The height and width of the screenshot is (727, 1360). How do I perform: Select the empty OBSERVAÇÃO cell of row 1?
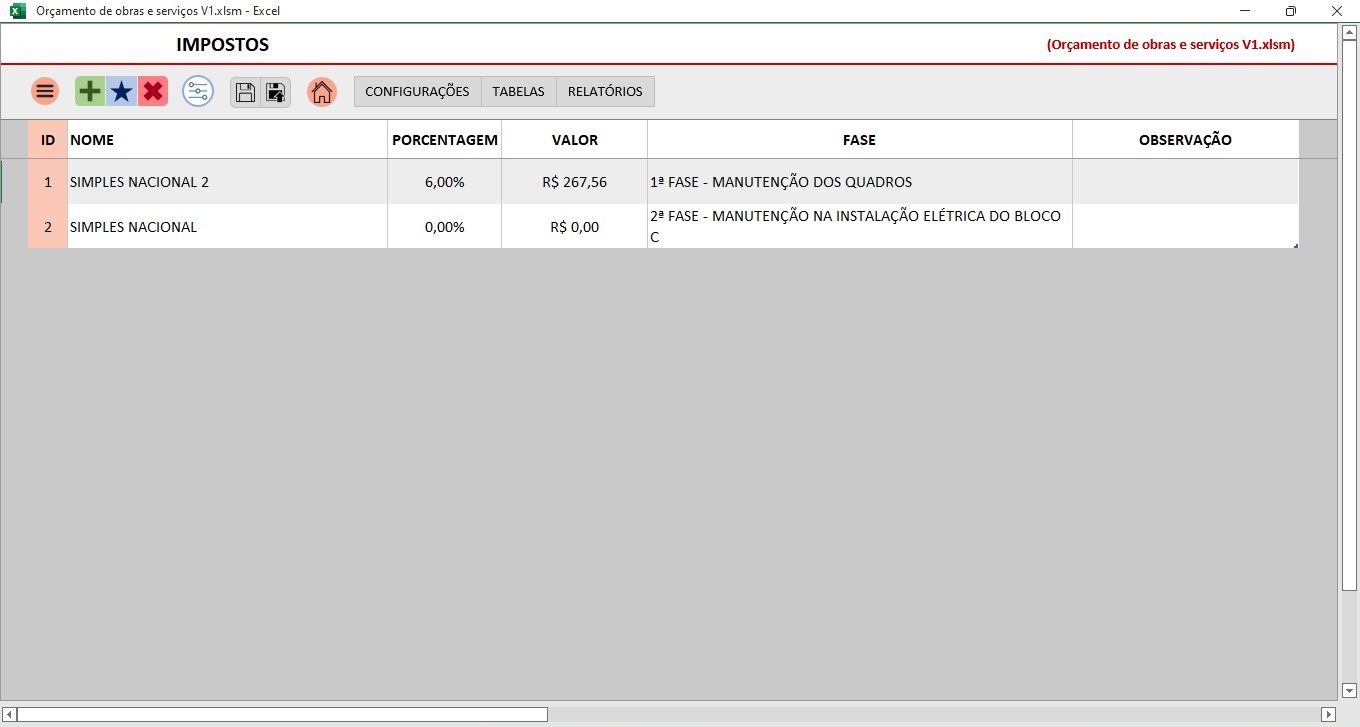[1186, 182]
